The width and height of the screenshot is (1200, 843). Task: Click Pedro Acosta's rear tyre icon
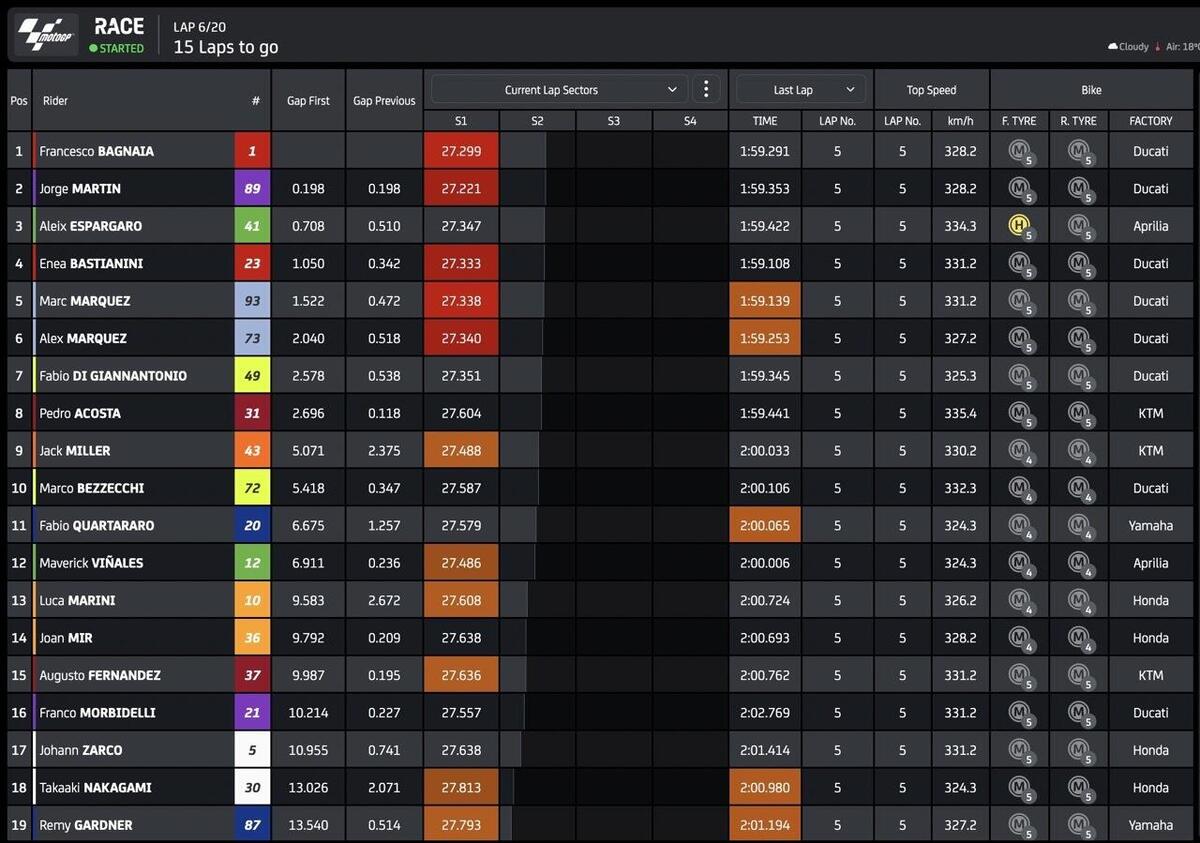click(x=1078, y=413)
